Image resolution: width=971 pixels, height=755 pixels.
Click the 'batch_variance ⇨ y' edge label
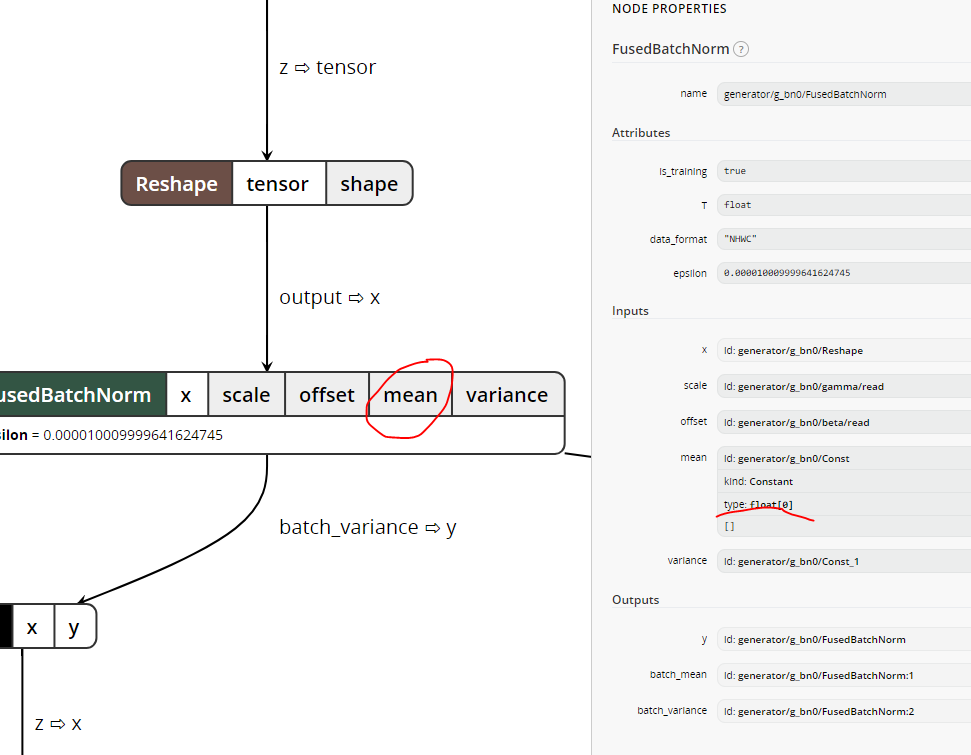(368, 527)
